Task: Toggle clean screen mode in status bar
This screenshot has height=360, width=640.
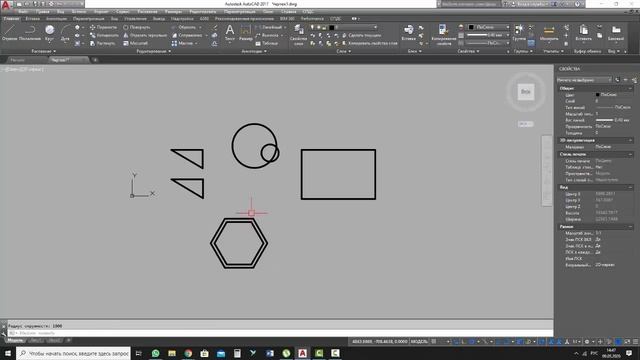Action: click(627, 341)
